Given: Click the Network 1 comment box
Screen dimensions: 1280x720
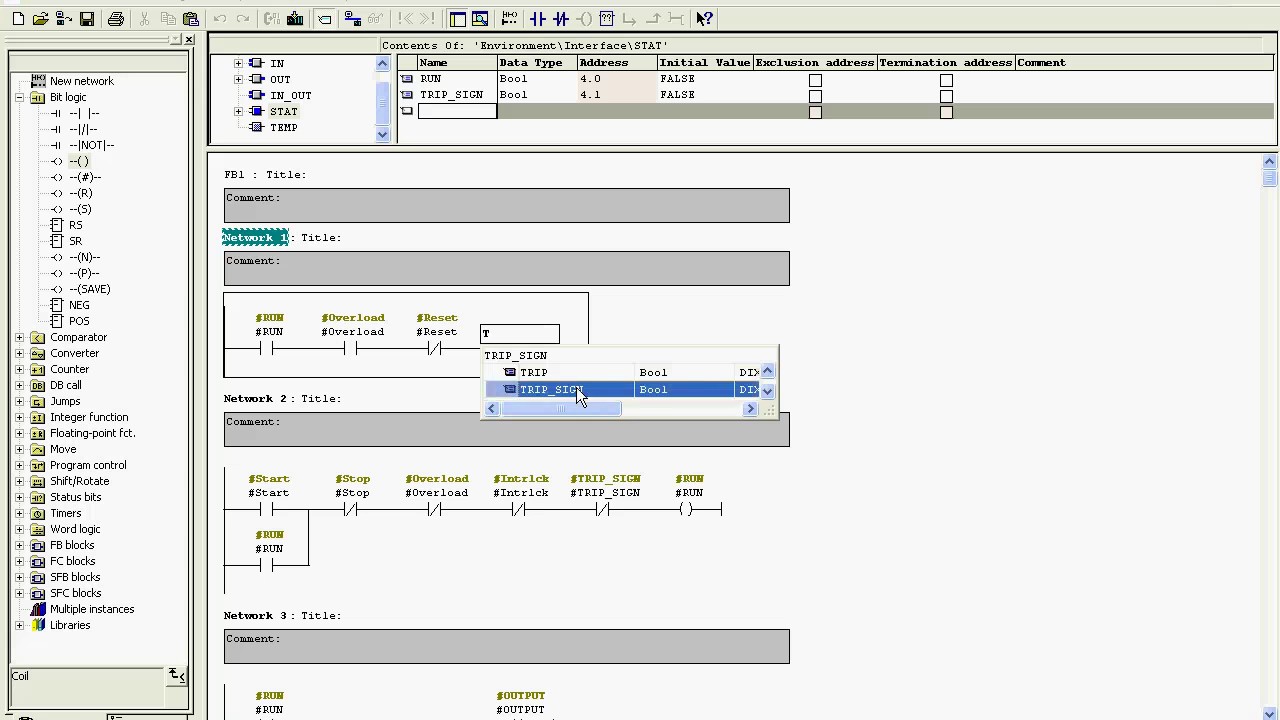Looking at the screenshot, I should tap(507, 269).
